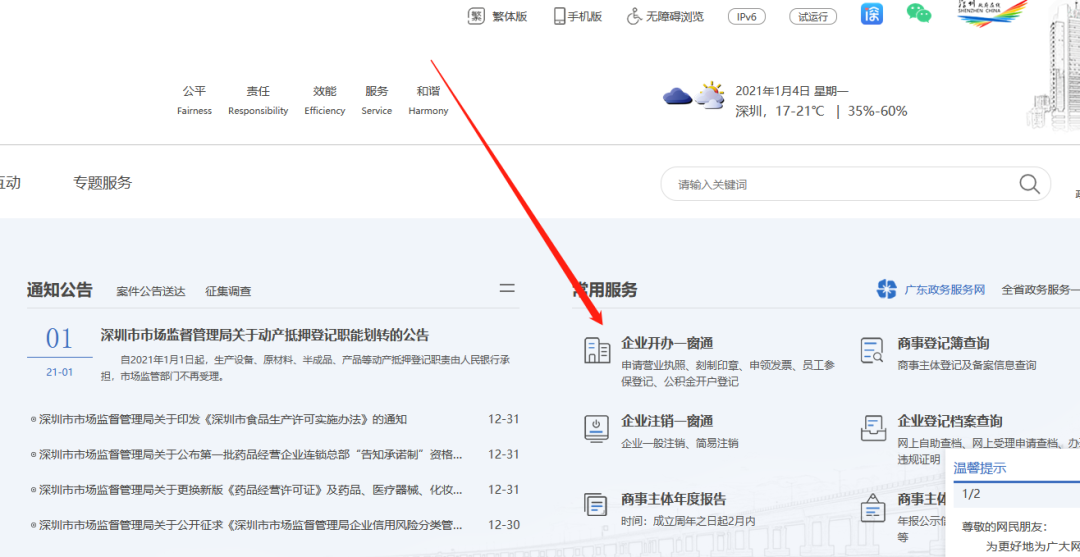
Task: Open notice about 药品经营企业连锁总部 告知承诺制
Action: [x=251, y=454]
